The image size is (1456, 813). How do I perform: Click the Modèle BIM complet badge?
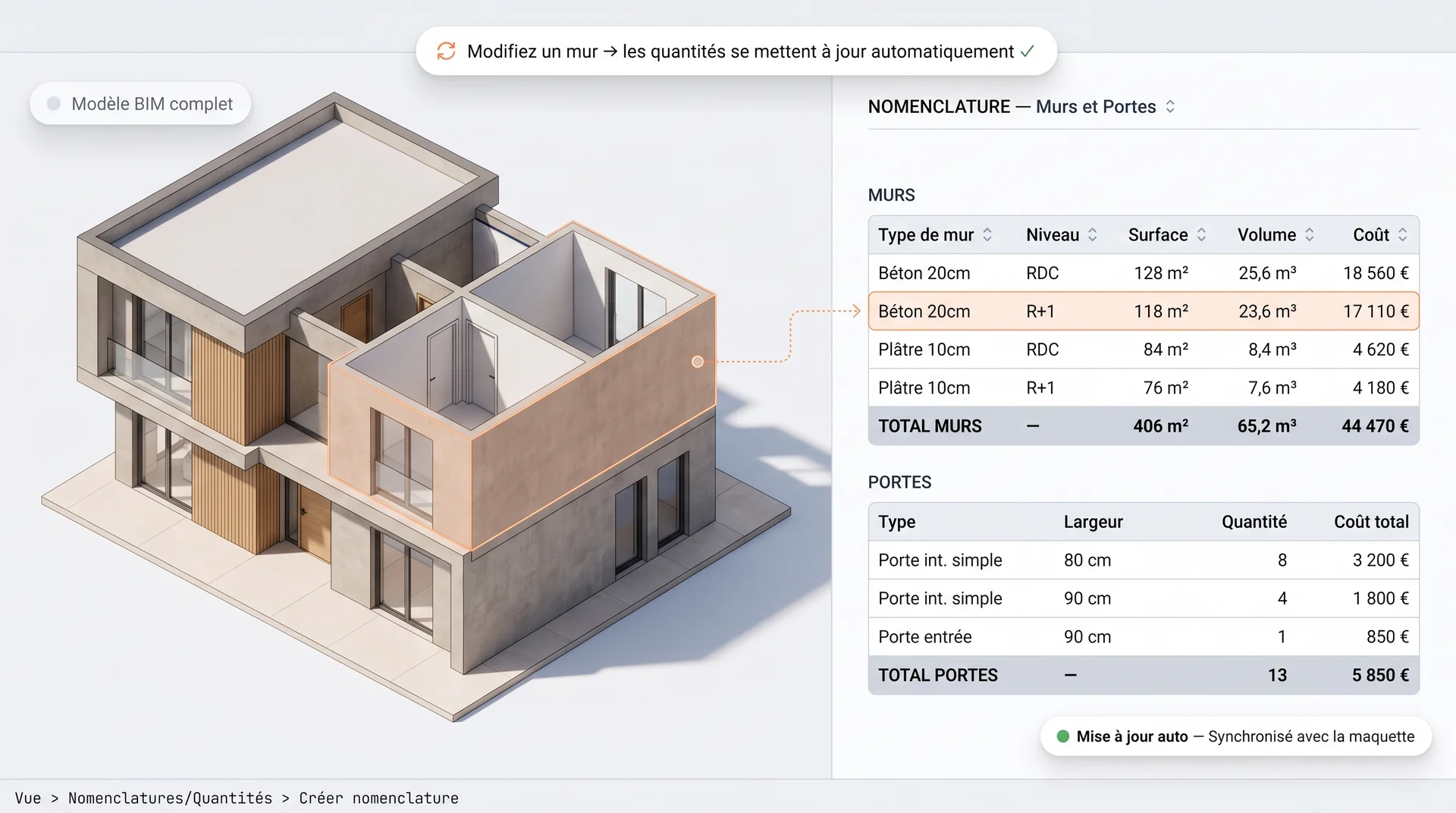[x=140, y=104]
